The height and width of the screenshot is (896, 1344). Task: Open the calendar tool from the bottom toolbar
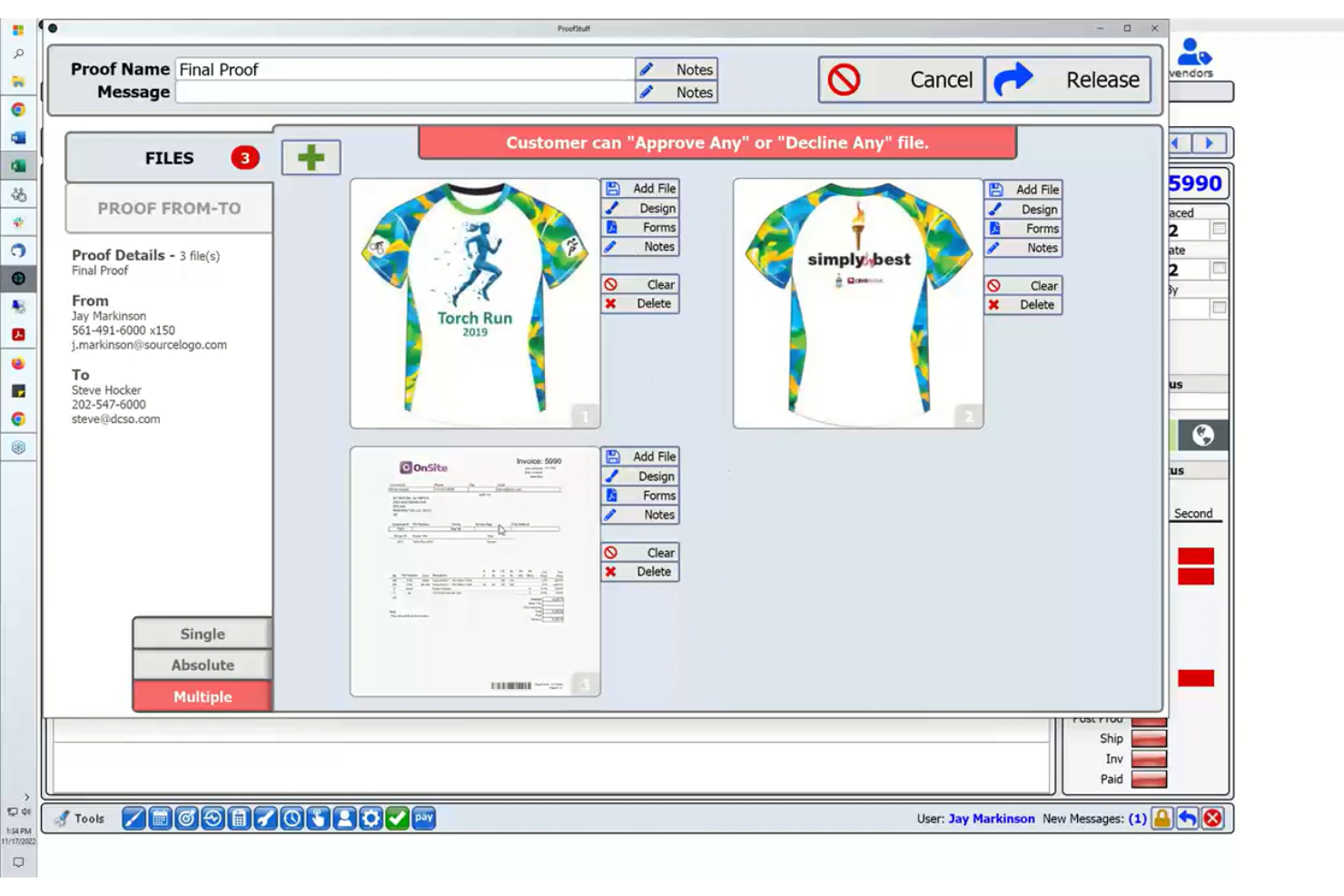point(160,819)
